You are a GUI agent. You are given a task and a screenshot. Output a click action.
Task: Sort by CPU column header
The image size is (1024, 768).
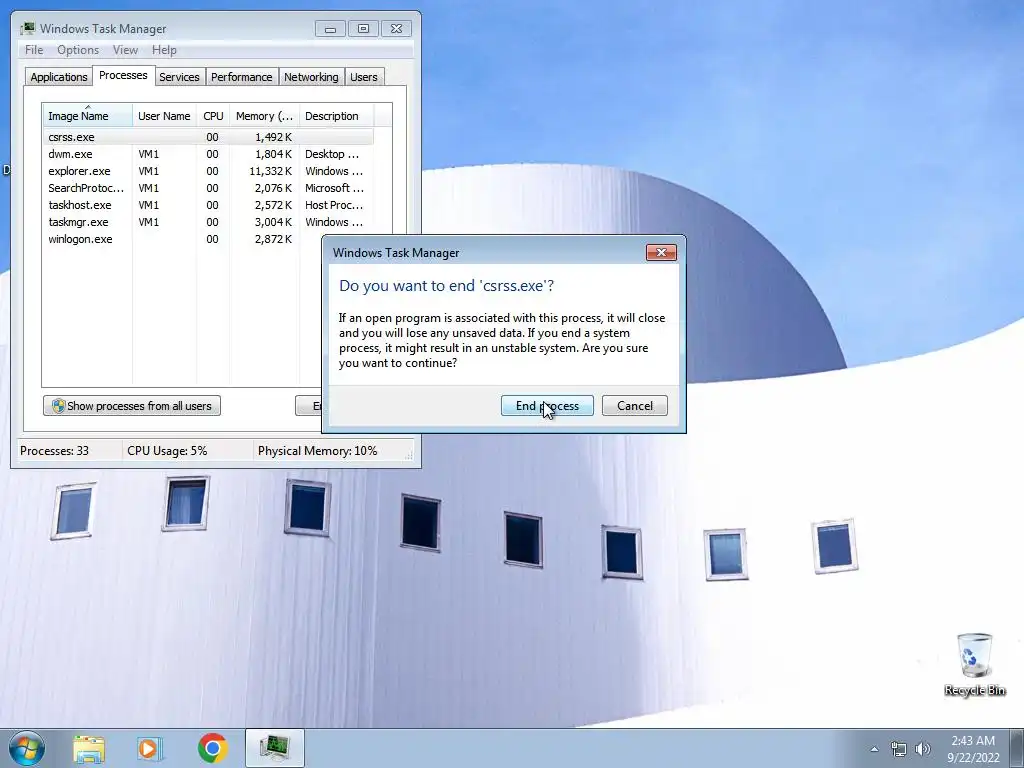tap(213, 116)
